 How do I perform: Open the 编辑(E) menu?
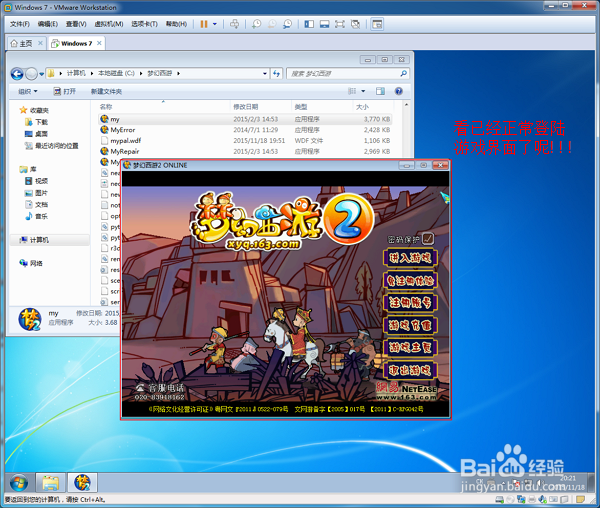click(47, 24)
